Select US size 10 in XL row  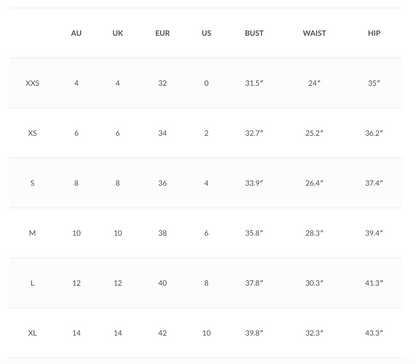pyautogui.click(x=206, y=333)
